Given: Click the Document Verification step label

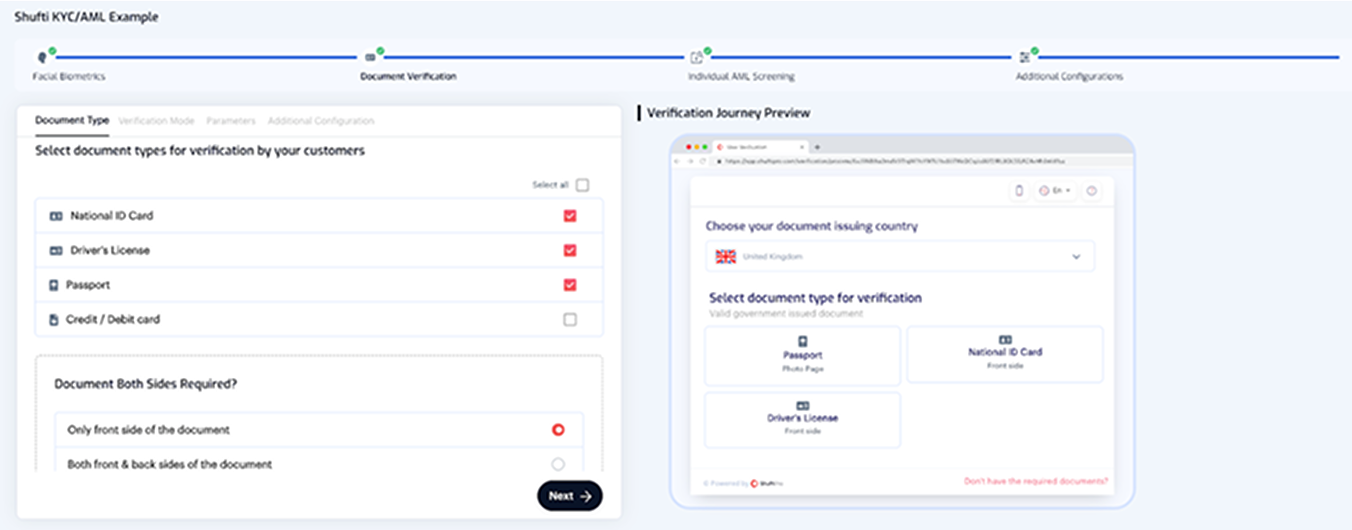Looking at the screenshot, I should point(408,76).
